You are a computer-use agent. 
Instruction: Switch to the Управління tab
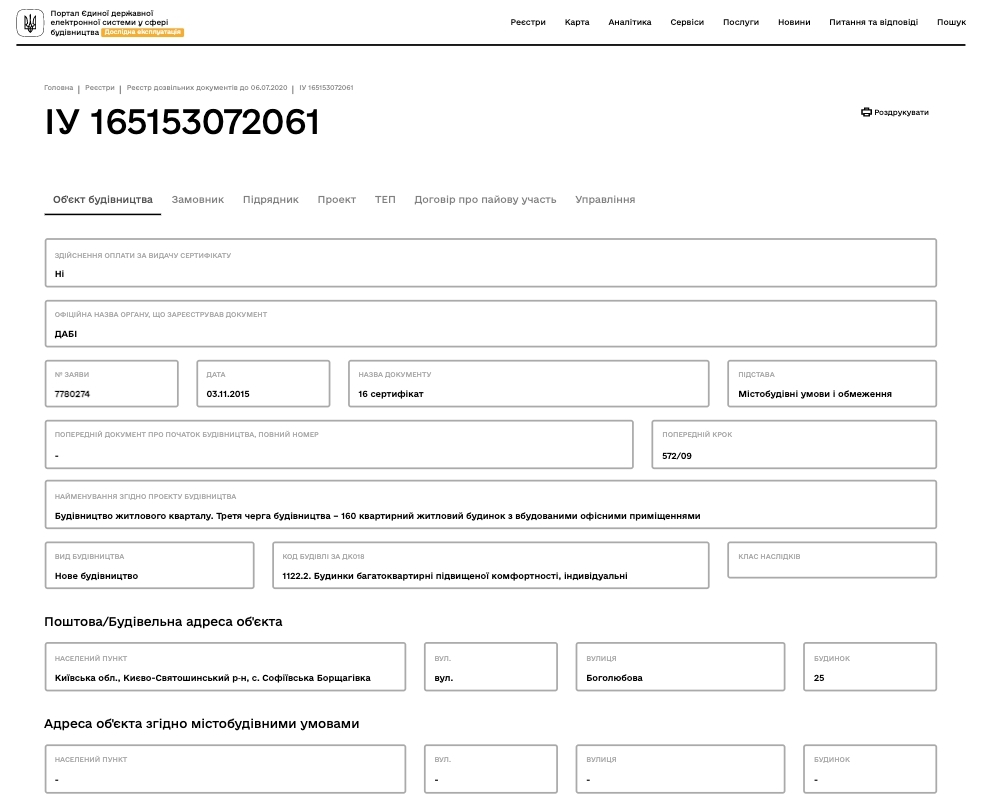click(x=605, y=200)
